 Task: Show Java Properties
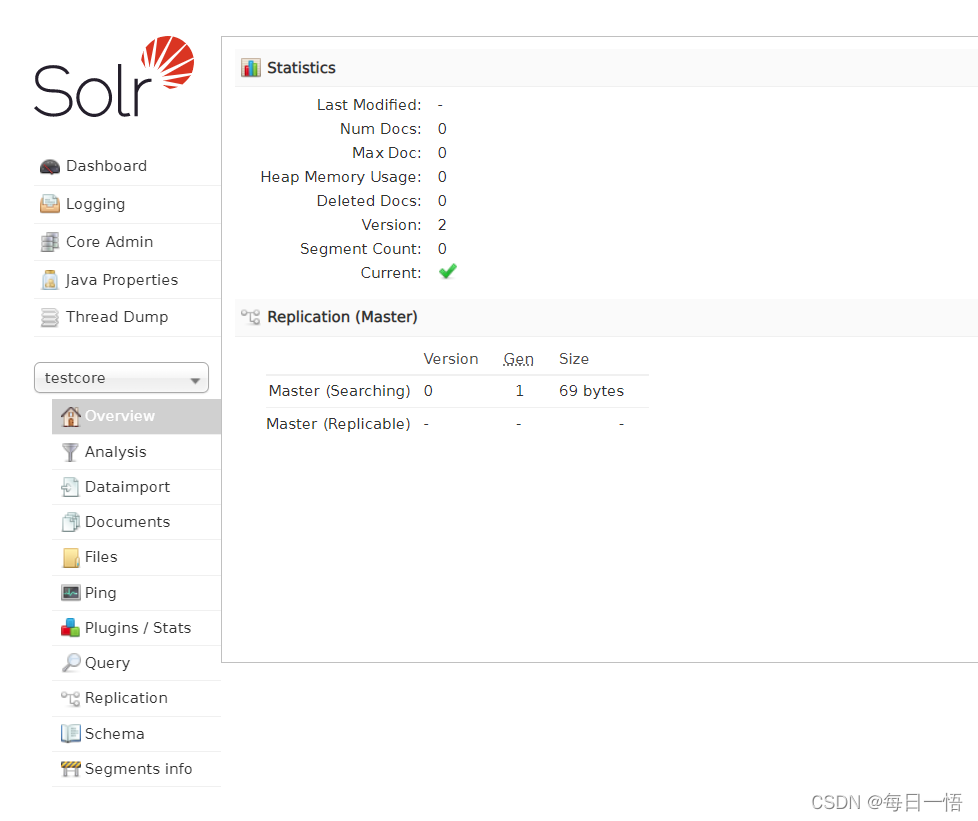click(122, 280)
